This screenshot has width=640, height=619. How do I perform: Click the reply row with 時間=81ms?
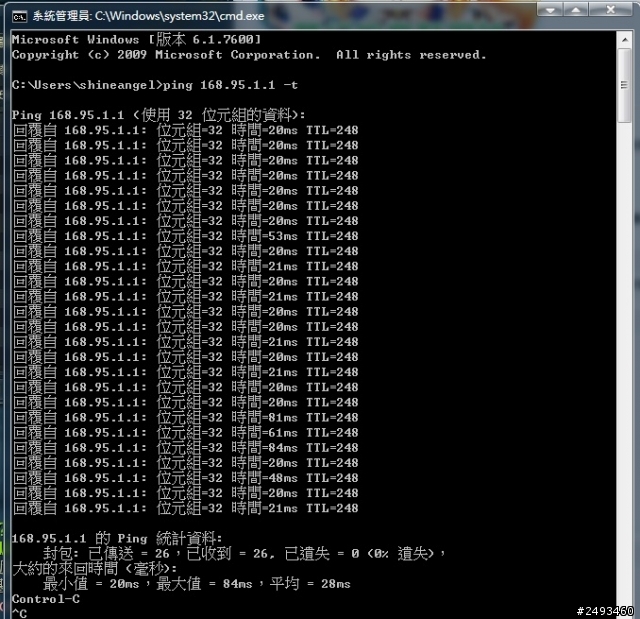point(186,417)
